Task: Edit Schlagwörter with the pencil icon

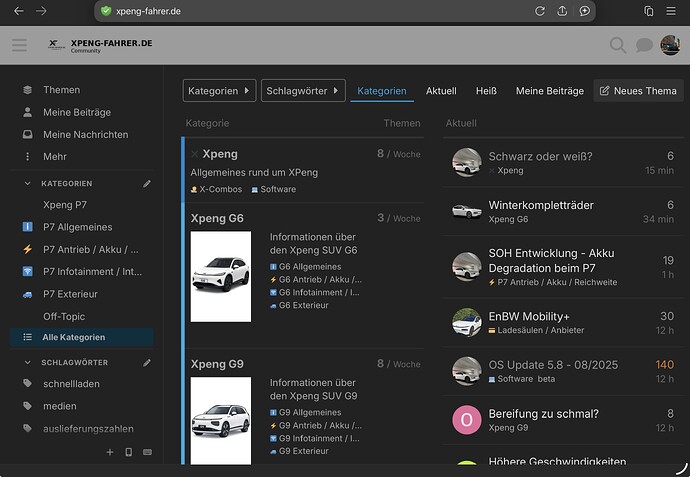Action: pyautogui.click(x=147, y=362)
